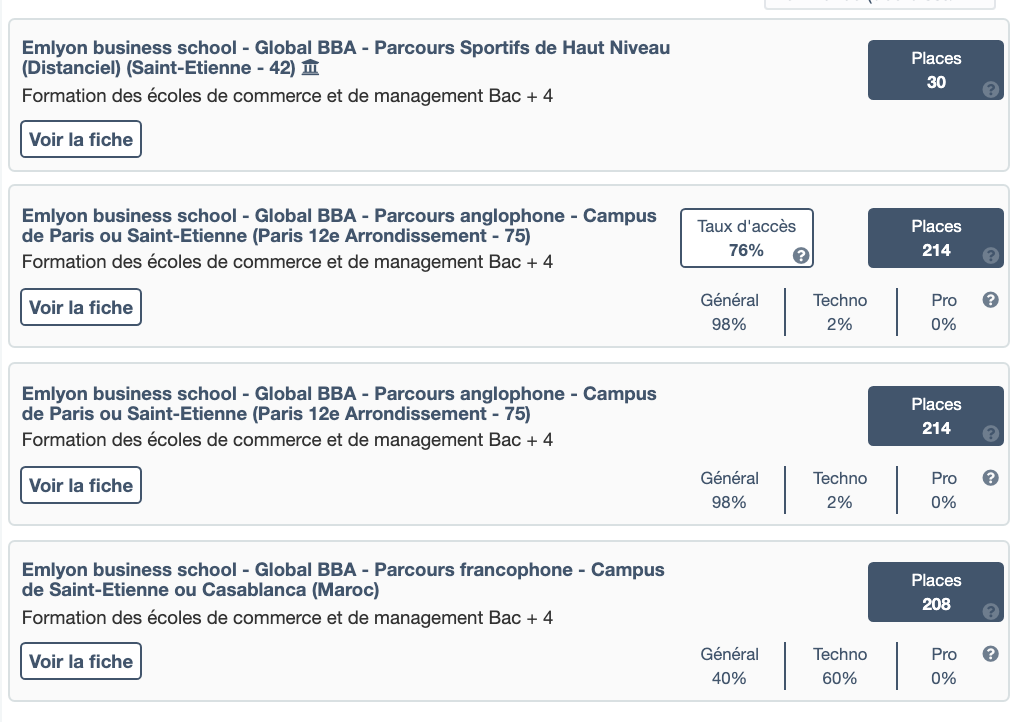This screenshot has height=722, width=1012.
Task: Click the help icon beside Pro in the francophone card
Action: tap(990, 654)
